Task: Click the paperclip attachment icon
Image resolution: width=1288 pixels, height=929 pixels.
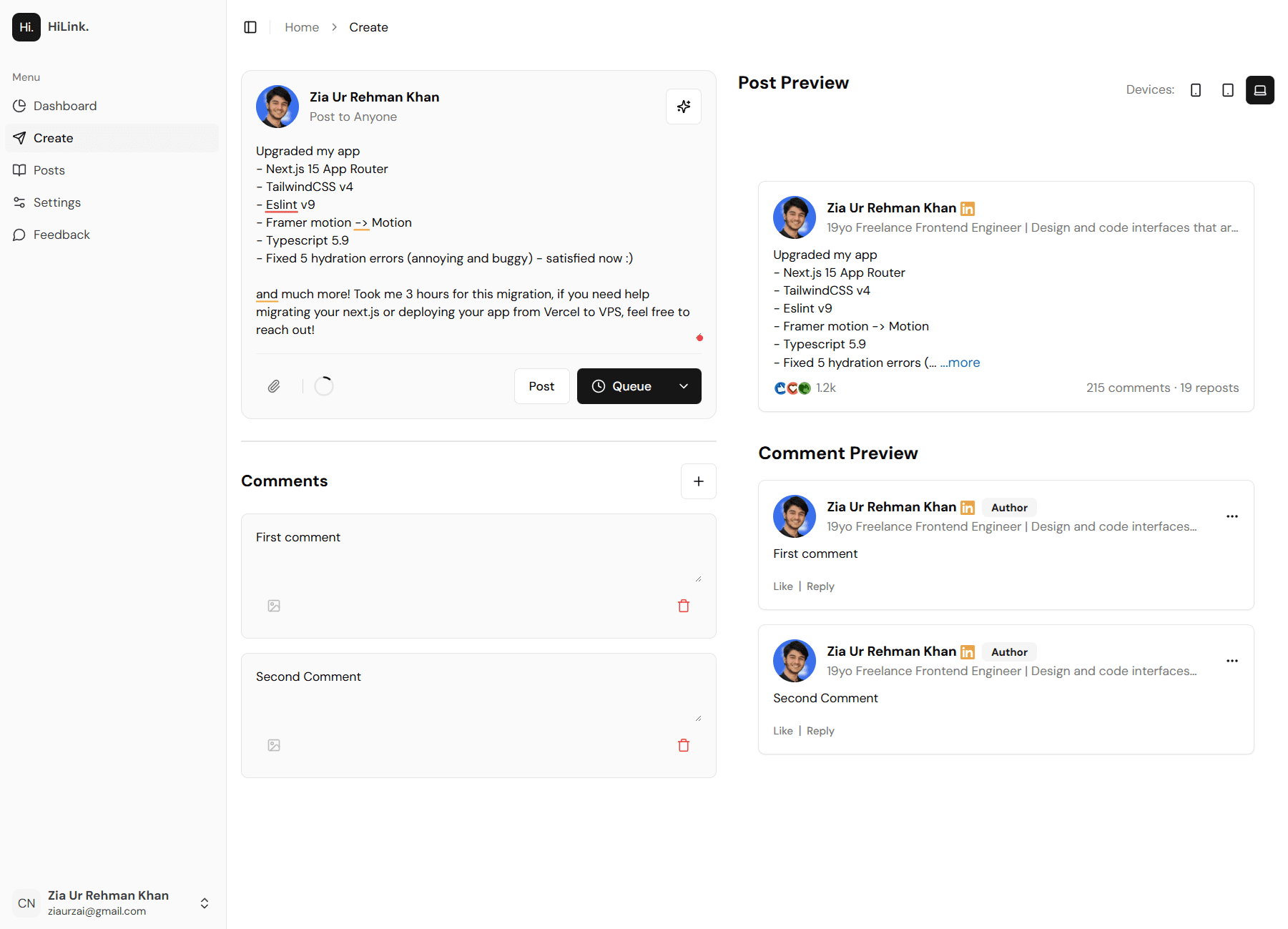Action: click(274, 386)
